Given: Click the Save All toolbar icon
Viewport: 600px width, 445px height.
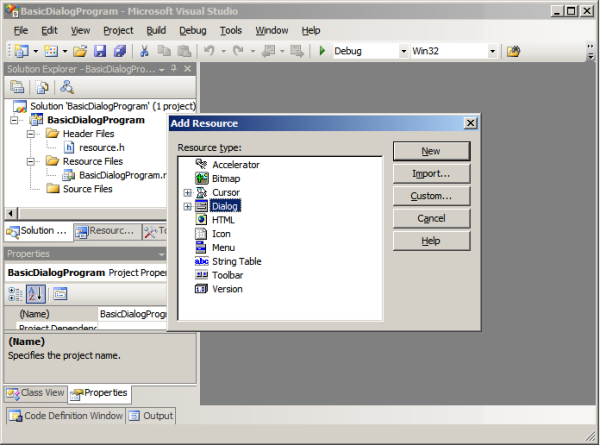Looking at the screenshot, I should [120, 51].
